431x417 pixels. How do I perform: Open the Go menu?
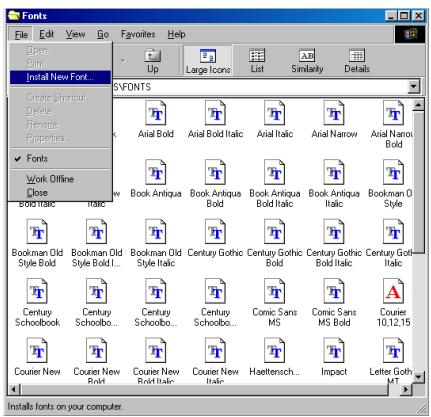click(103, 34)
